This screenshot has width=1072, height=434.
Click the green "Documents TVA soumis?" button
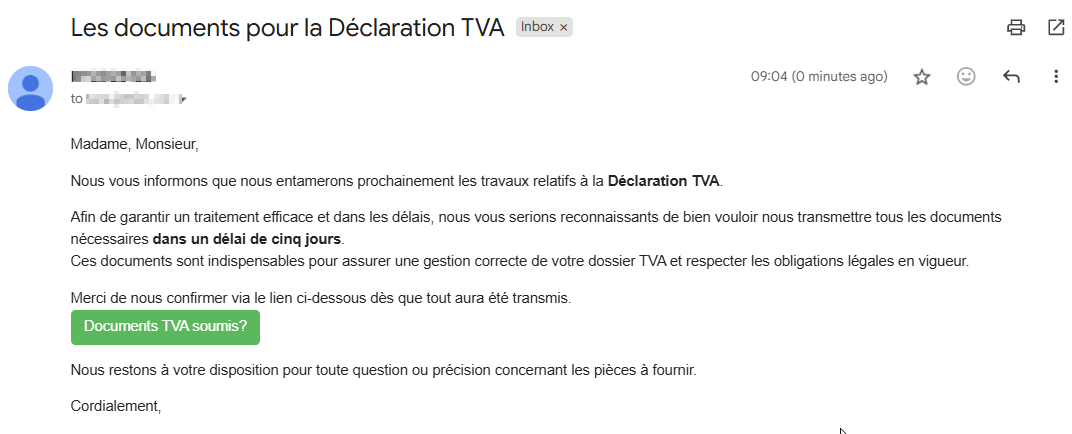(x=165, y=327)
